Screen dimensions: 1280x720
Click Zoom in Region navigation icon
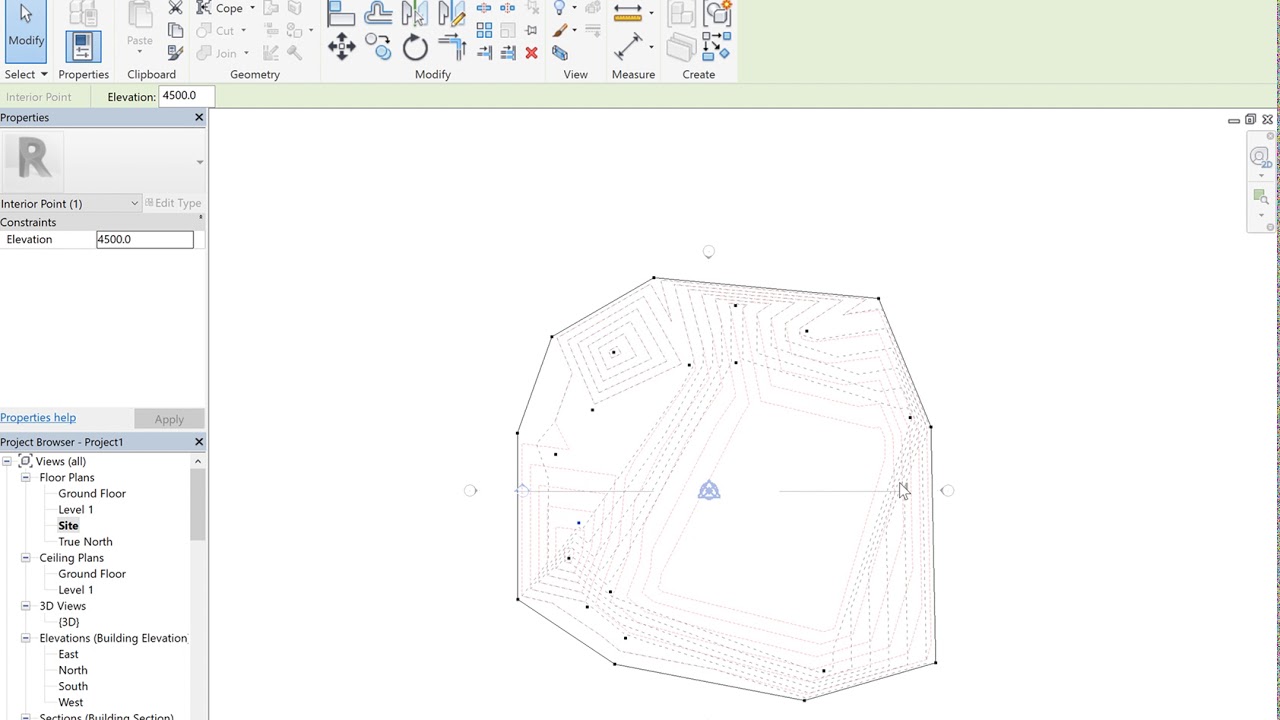tap(1259, 196)
